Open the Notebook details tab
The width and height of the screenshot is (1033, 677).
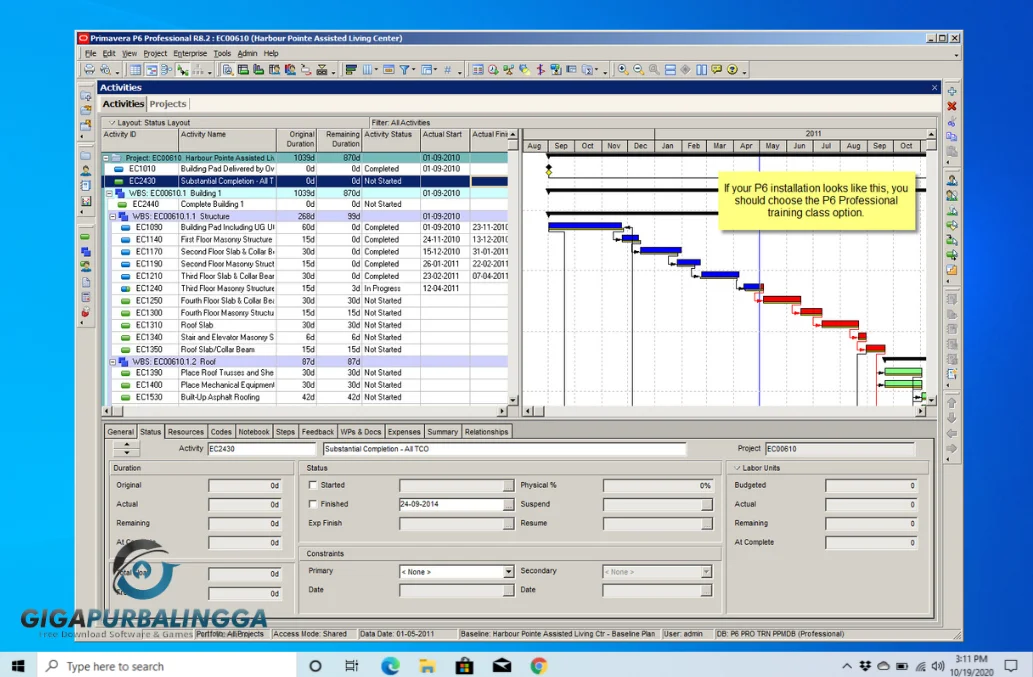[254, 432]
